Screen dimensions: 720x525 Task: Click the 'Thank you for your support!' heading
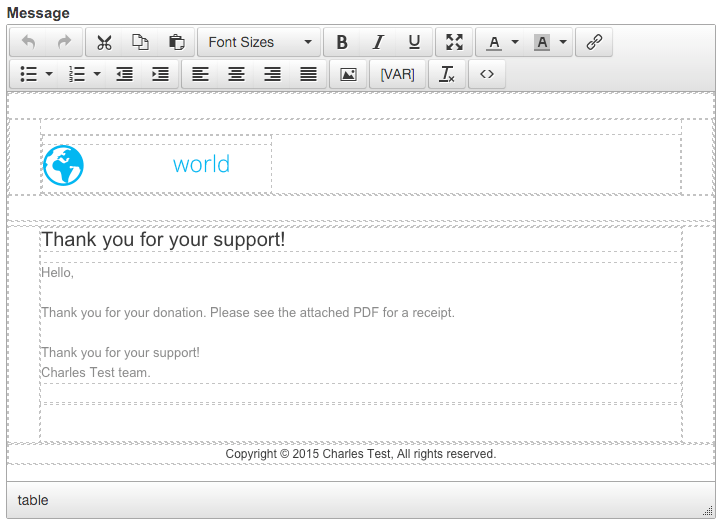[x=163, y=239]
